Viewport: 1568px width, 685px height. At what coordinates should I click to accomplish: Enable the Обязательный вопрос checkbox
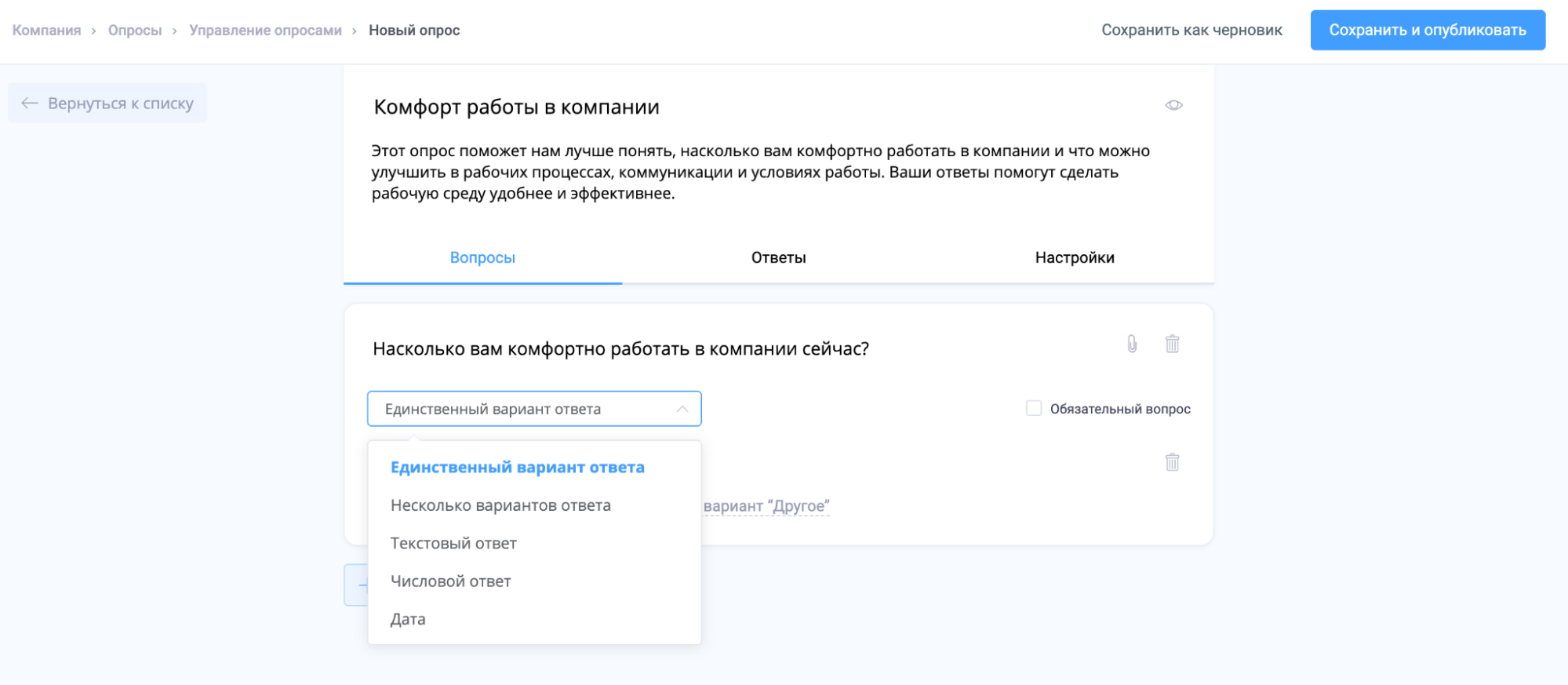pos(1034,408)
